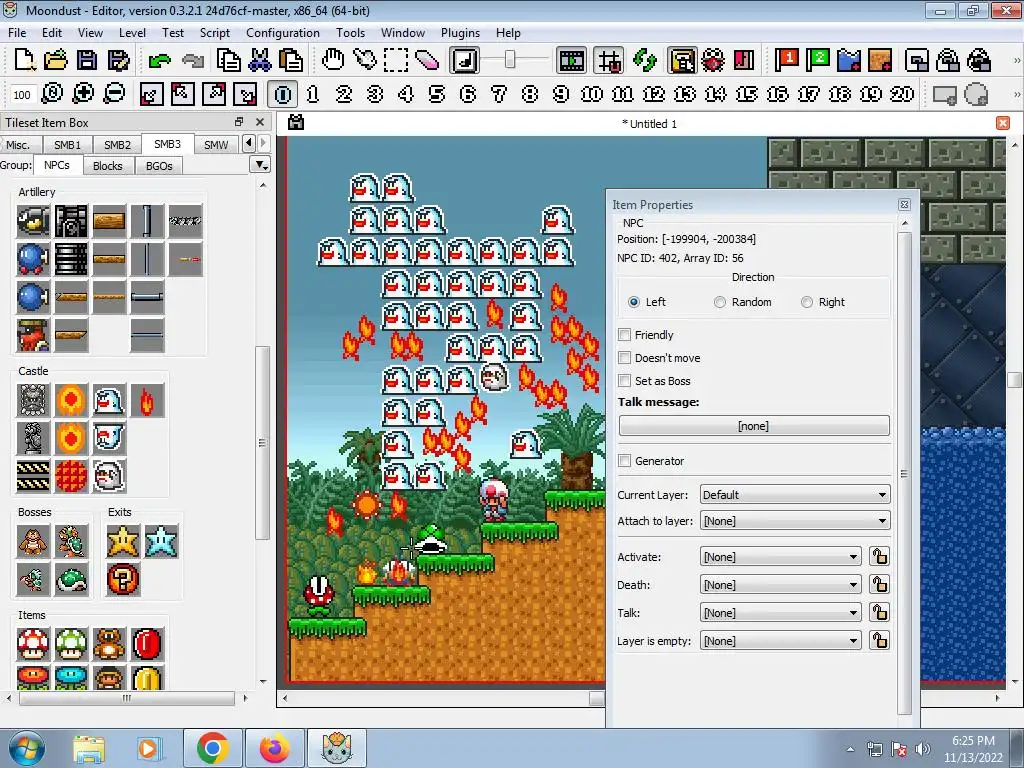Click the red flag player 1 start

coord(787,61)
